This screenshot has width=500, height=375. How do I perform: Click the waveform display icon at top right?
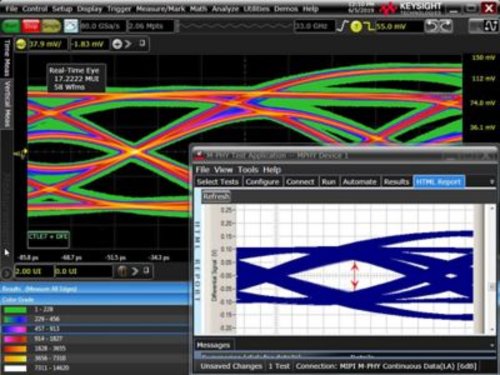491,26
